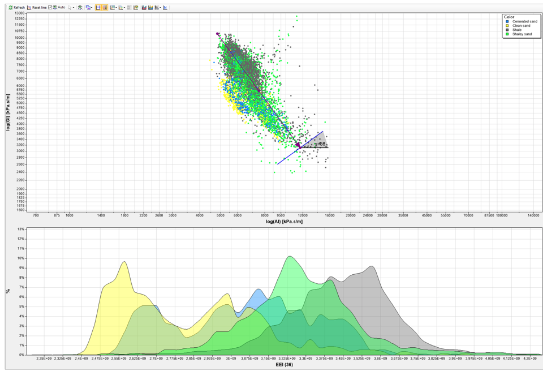
Task: Click the blue line chart icon
Action: [x=165, y=7]
